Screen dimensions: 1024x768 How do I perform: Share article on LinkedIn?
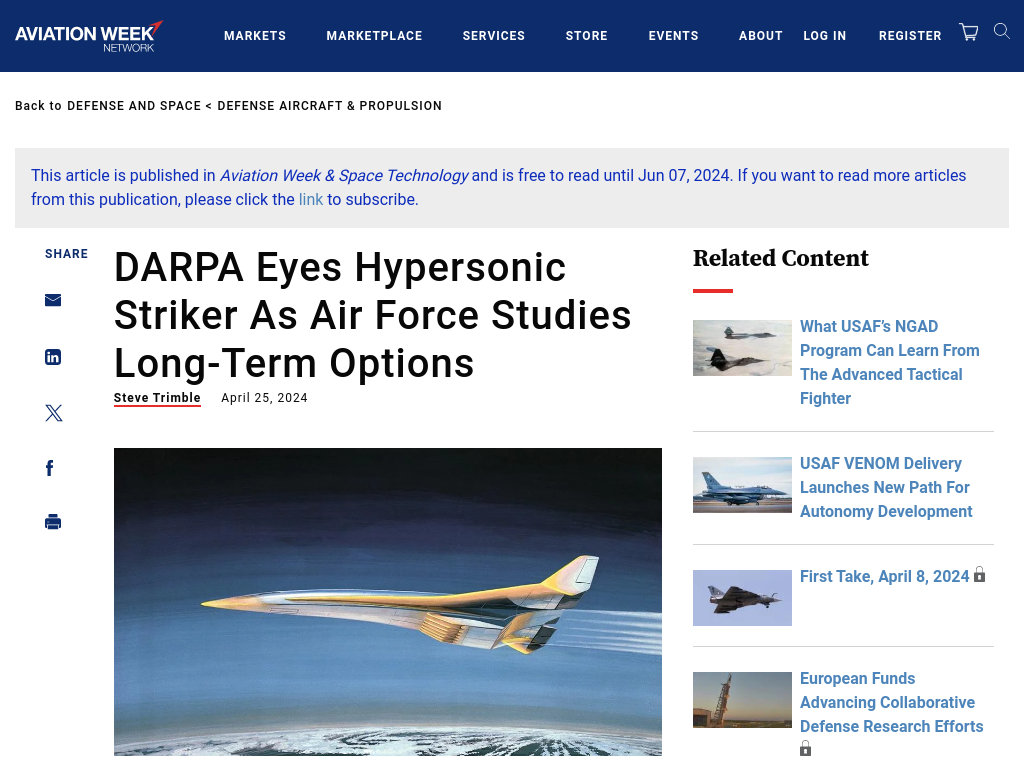coord(53,357)
